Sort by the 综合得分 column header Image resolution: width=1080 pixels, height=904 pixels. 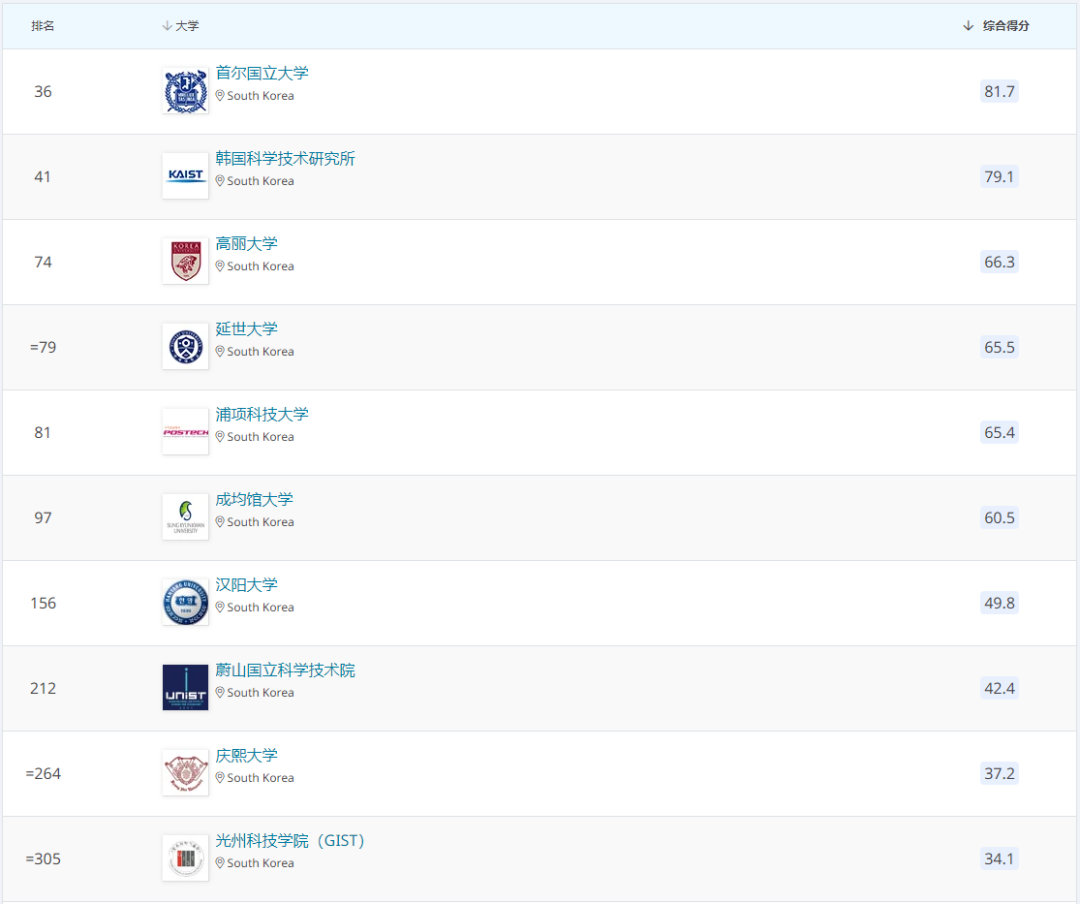pyautogui.click(x=996, y=25)
